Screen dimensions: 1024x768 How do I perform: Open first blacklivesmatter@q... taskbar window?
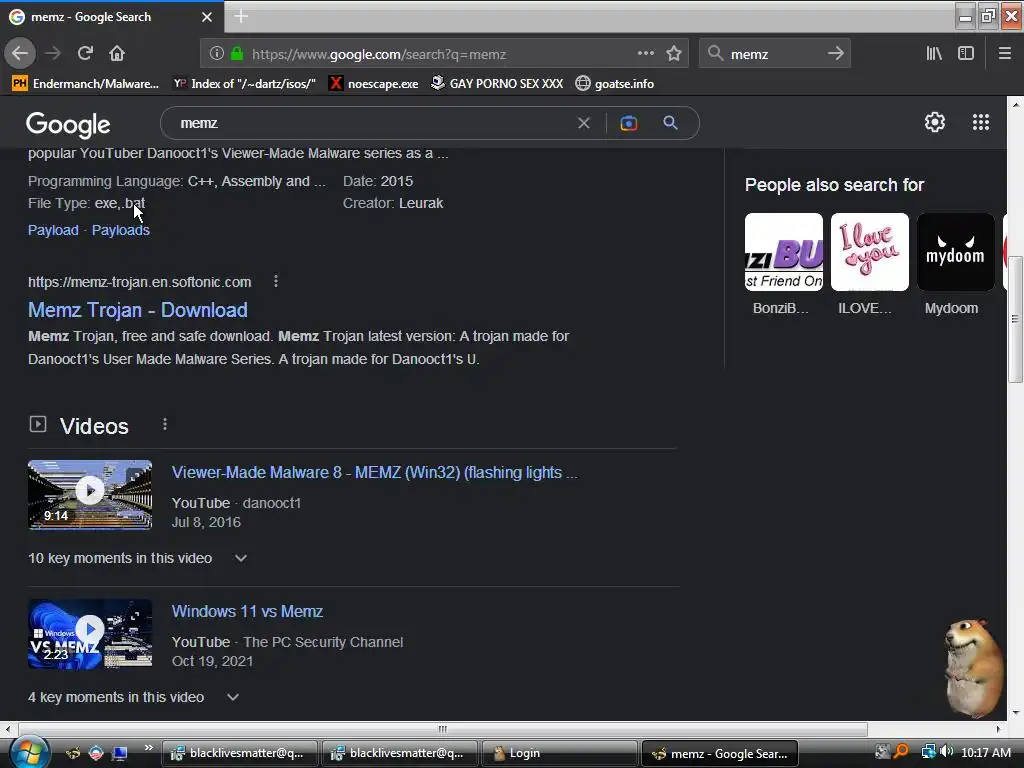coord(239,753)
